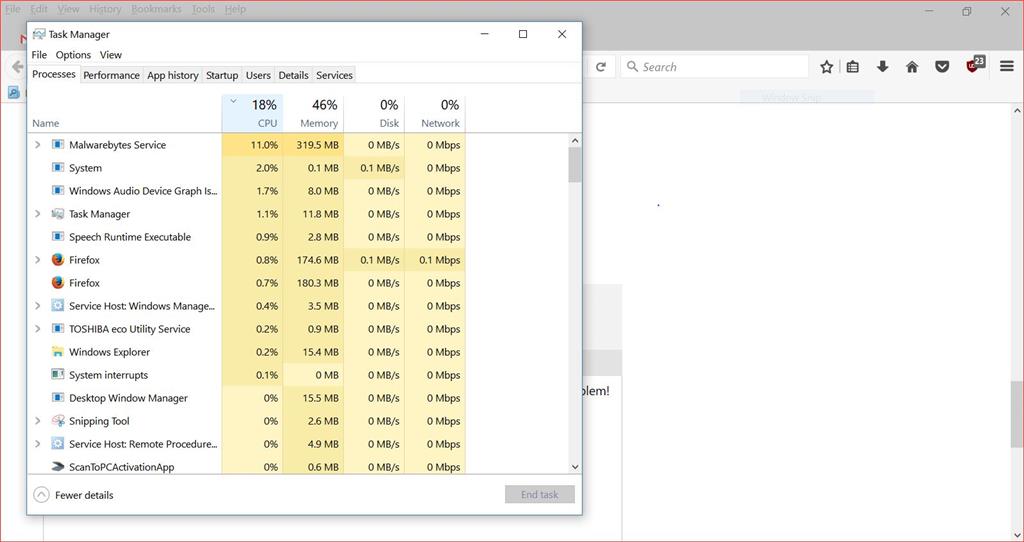This screenshot has width=1024, height=542.
Task: Sort by the Name column header
Action: pyautogui.click(x=124, y=113)
